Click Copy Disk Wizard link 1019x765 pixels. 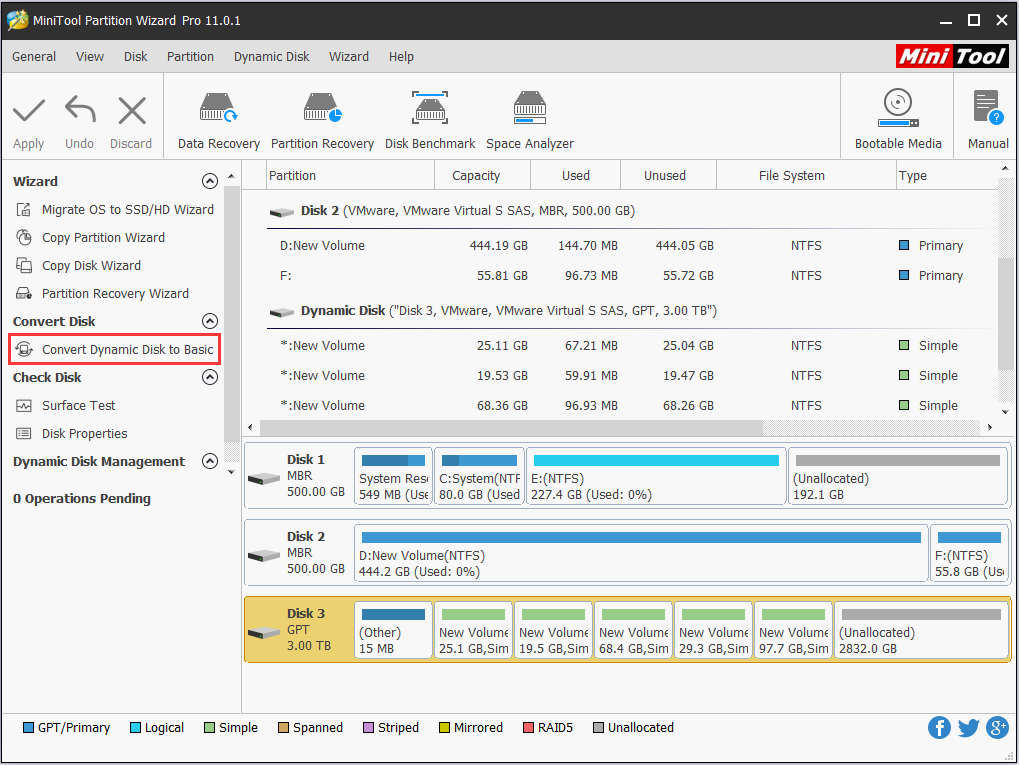(x=91, y=266)
